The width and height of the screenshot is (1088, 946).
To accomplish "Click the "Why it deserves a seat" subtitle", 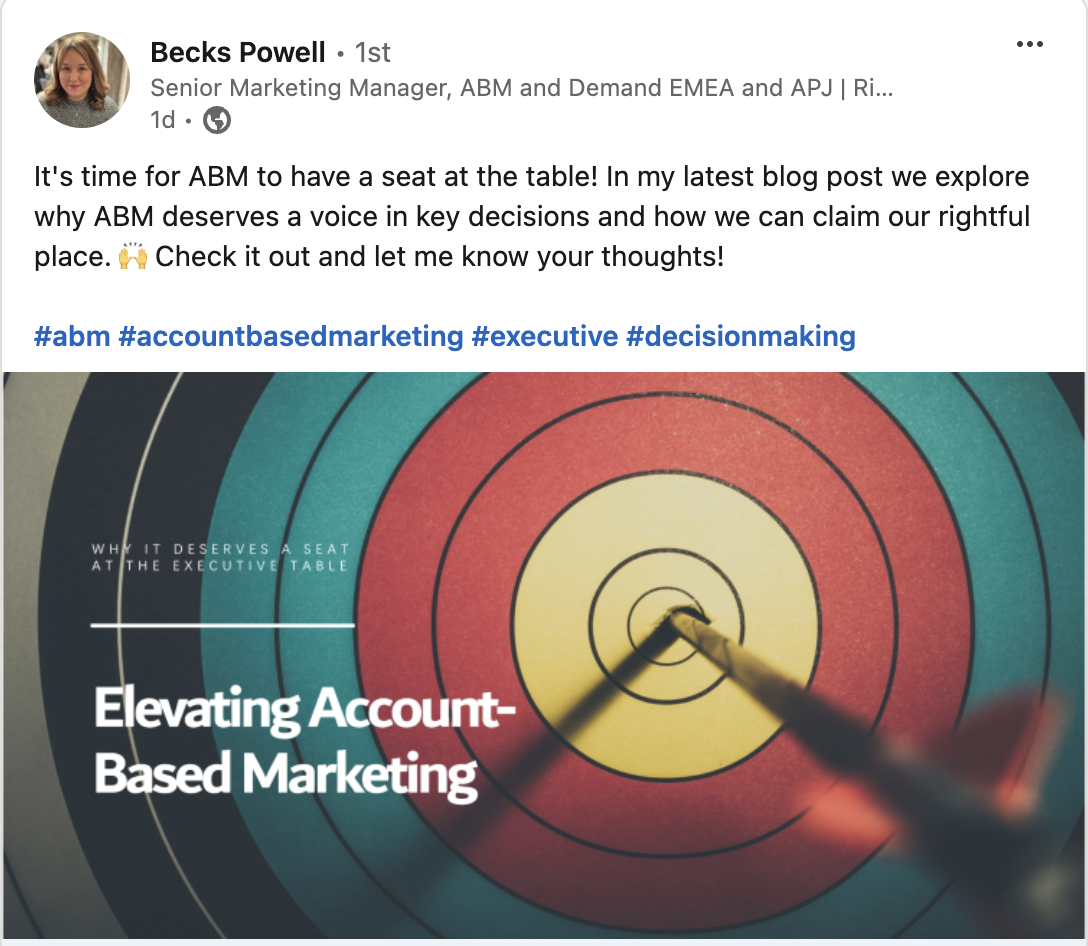I will tap(220, 557).
